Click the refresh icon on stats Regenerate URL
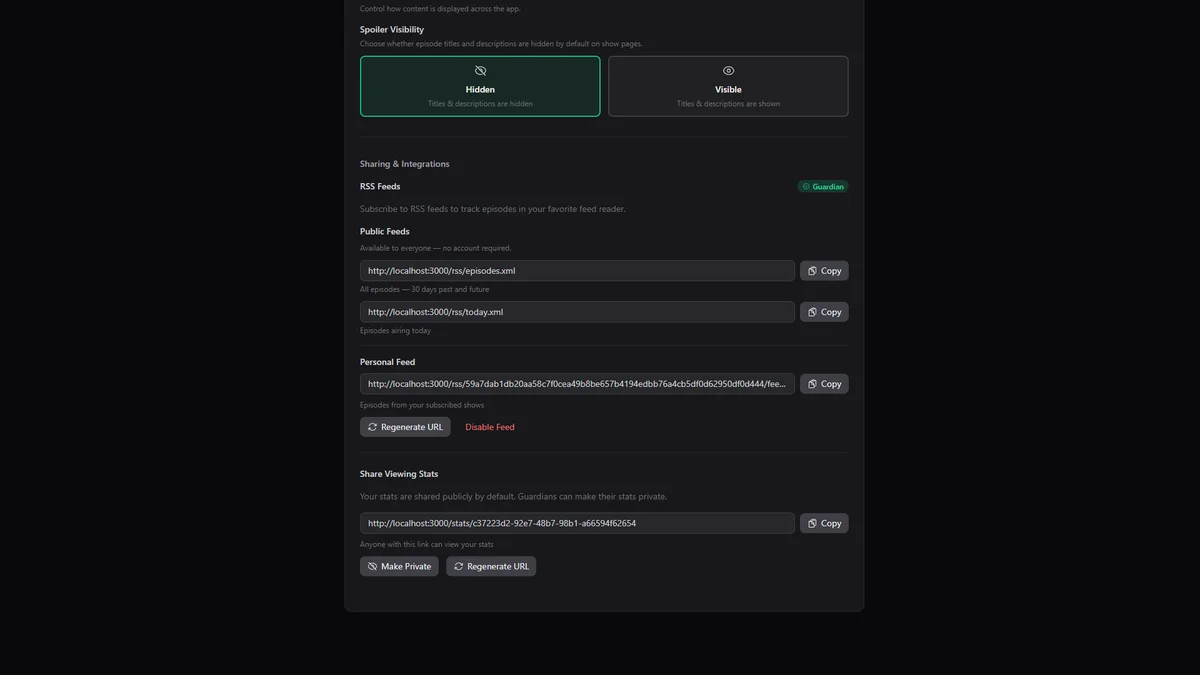 coord(457,565)
